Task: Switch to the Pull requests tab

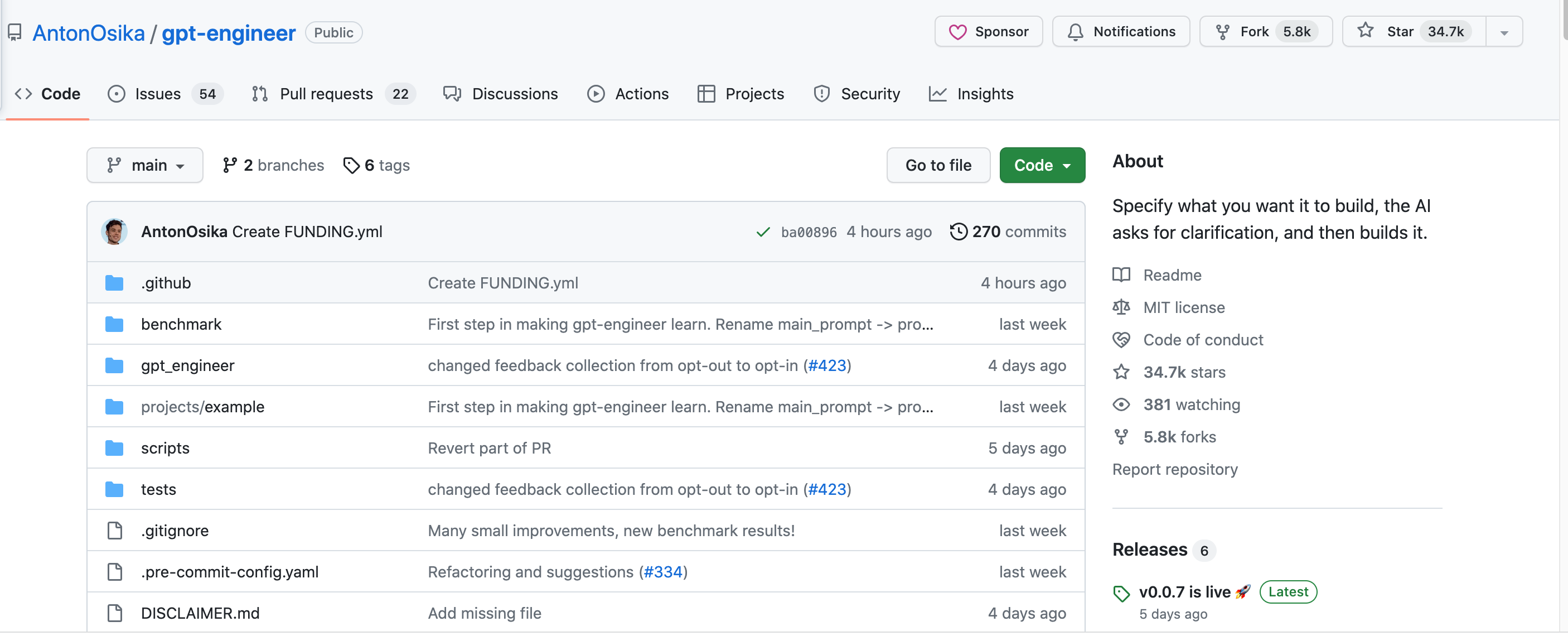Action: pyautogui.click(x=326, y=94)
